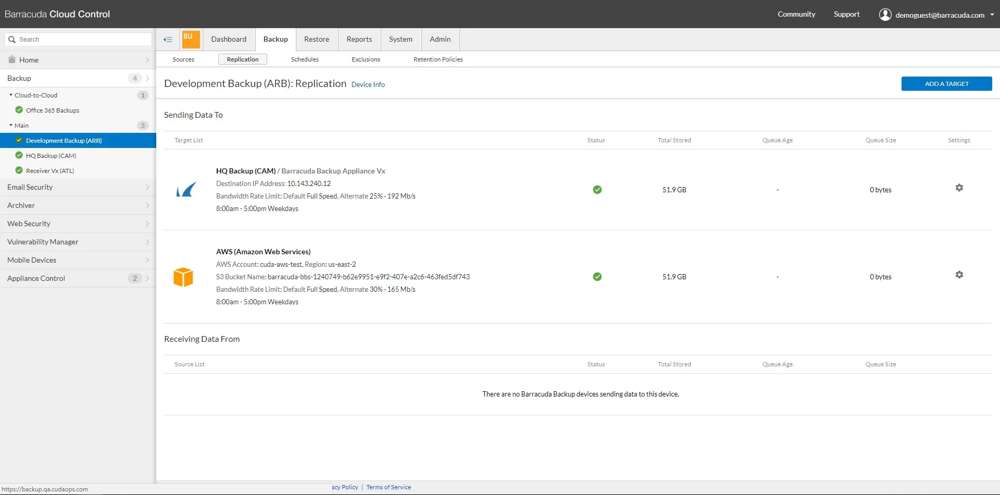
Task: Click the orange BU product icon
Action: pyautogui.click(x=191, y=39)
